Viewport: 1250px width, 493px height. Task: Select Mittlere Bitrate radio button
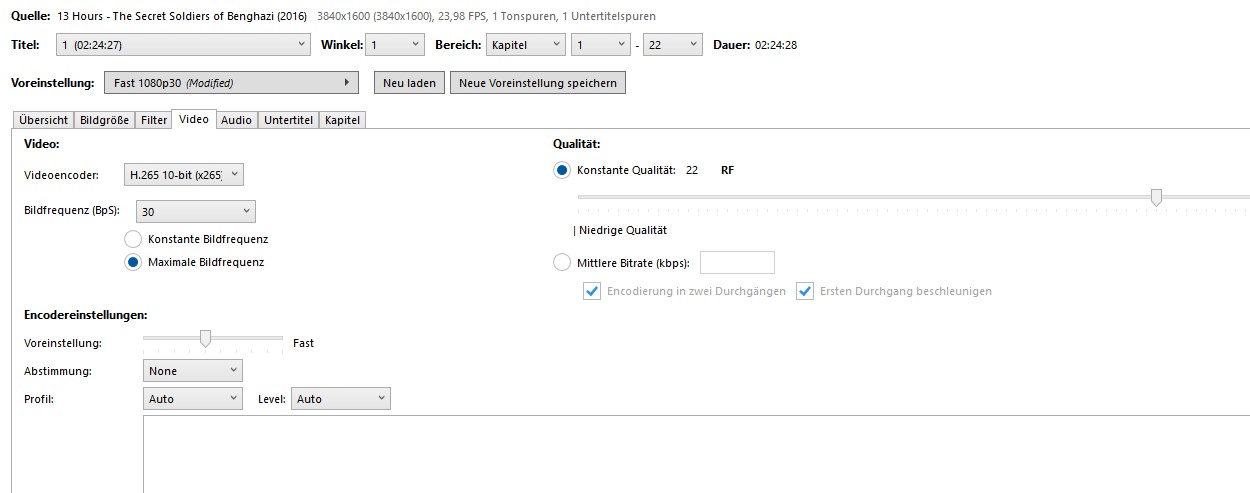click(562, 263)
